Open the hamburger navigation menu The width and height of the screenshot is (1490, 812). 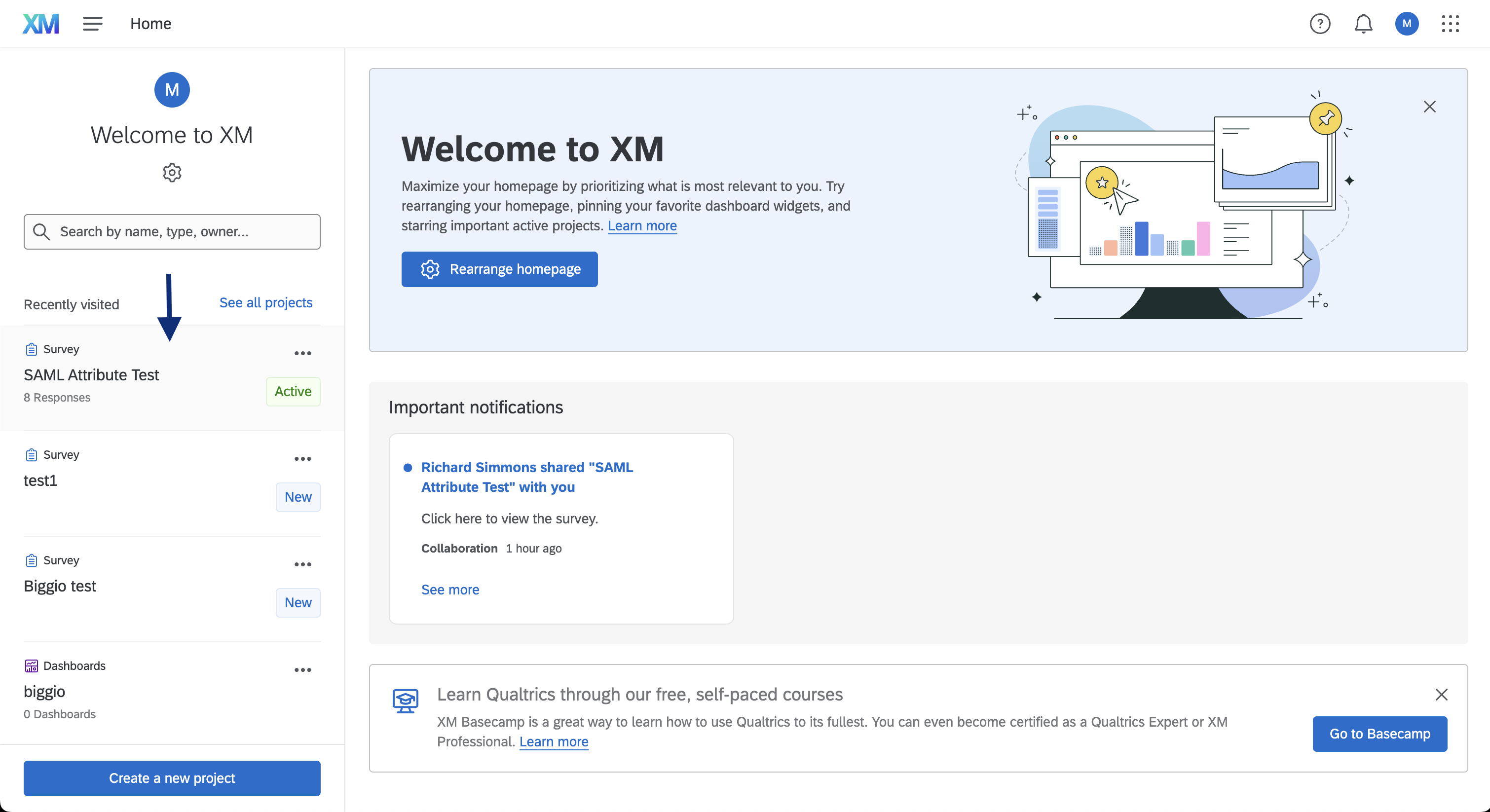tap(92, 24)
